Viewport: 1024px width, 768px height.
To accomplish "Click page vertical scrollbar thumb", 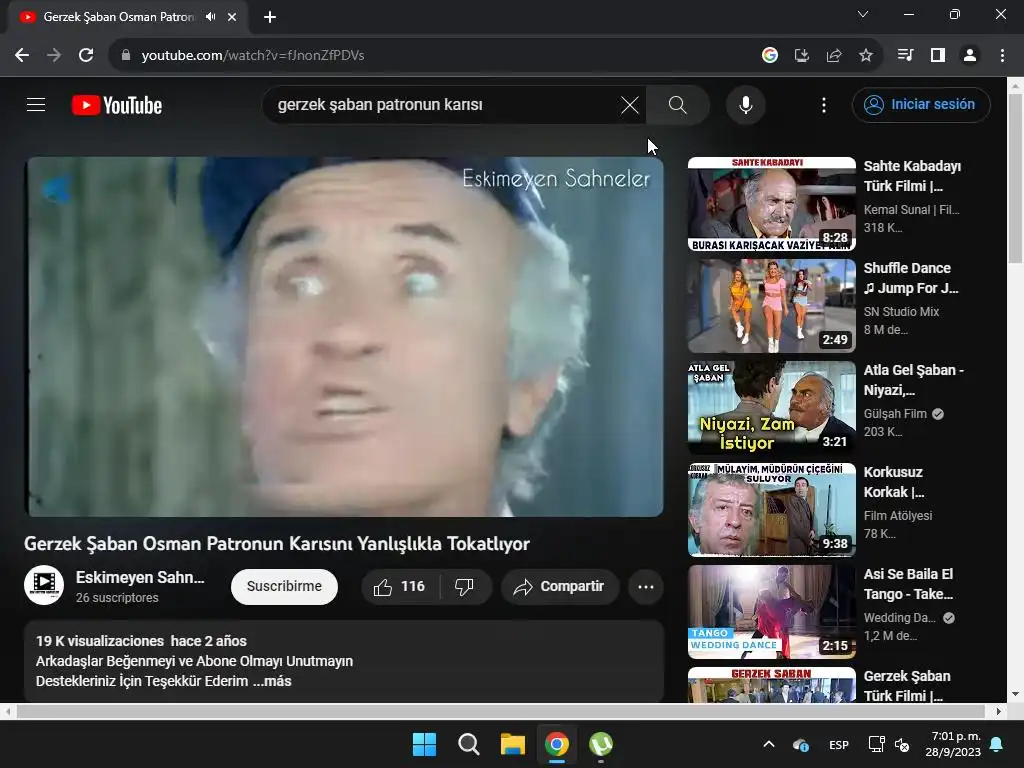I will coord(1016,178).
